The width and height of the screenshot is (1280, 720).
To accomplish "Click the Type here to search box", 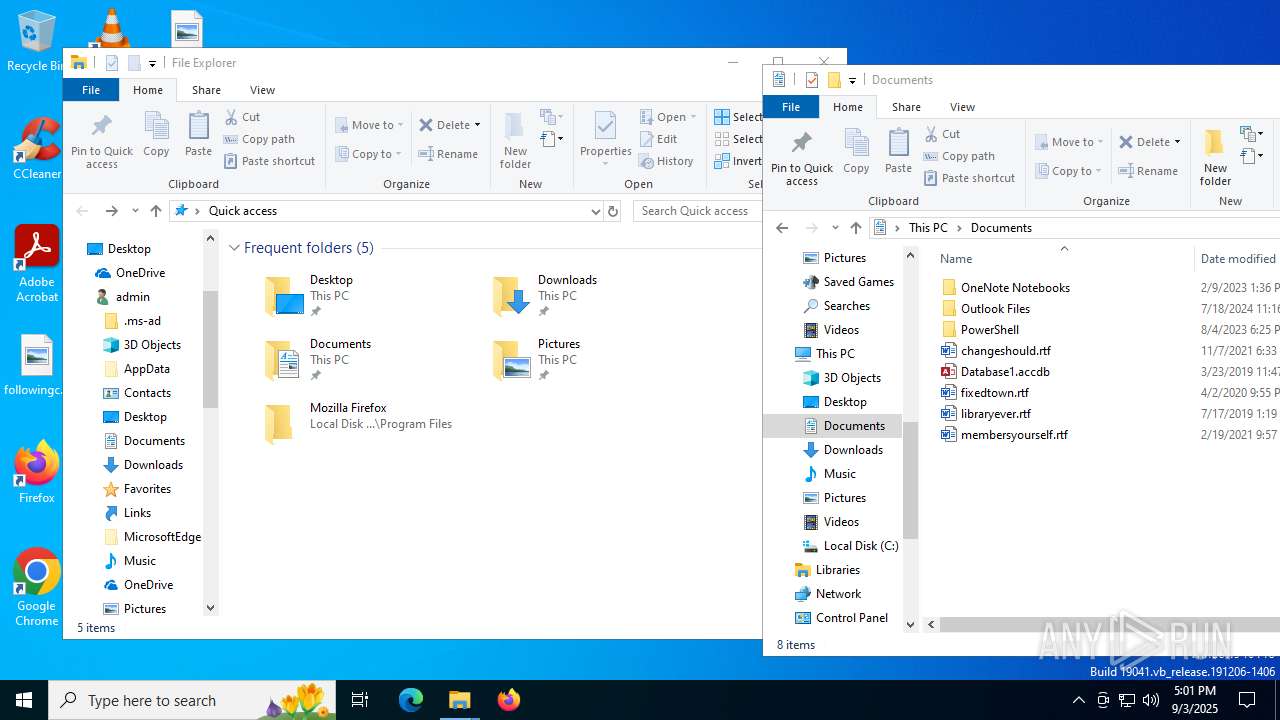I will click(193, 700).
